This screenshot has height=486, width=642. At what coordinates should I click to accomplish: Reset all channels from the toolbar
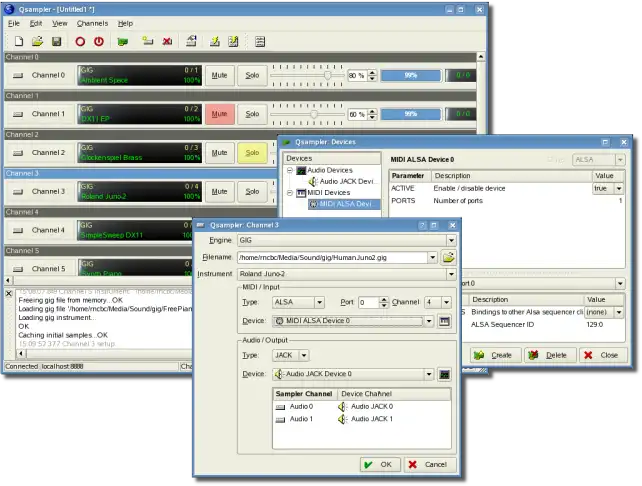pos(233,41)
